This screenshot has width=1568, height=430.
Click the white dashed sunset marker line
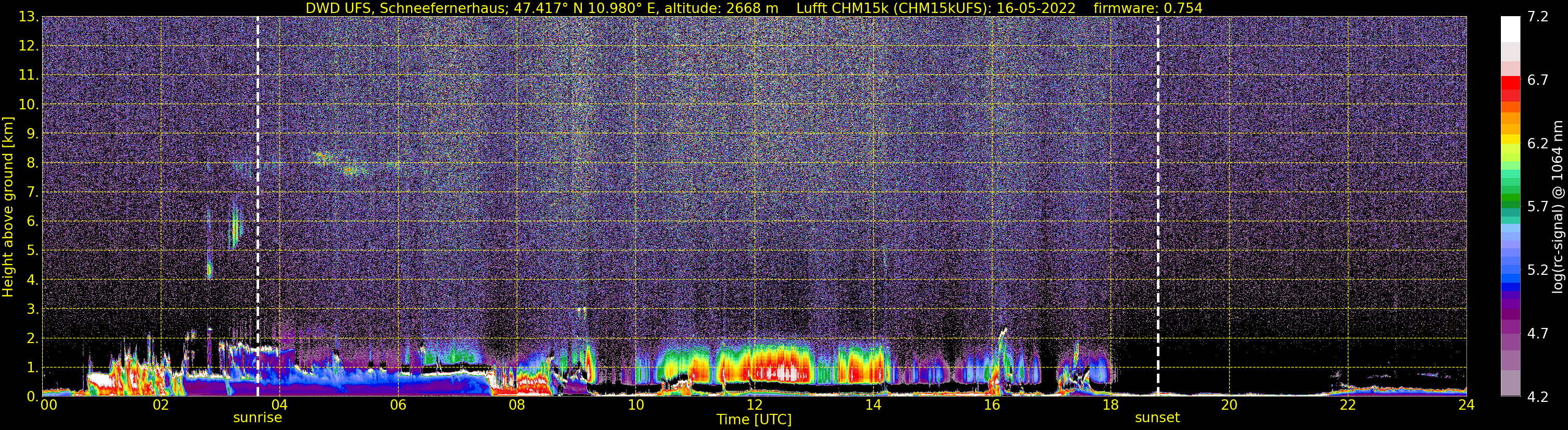tap(1158, 207)
